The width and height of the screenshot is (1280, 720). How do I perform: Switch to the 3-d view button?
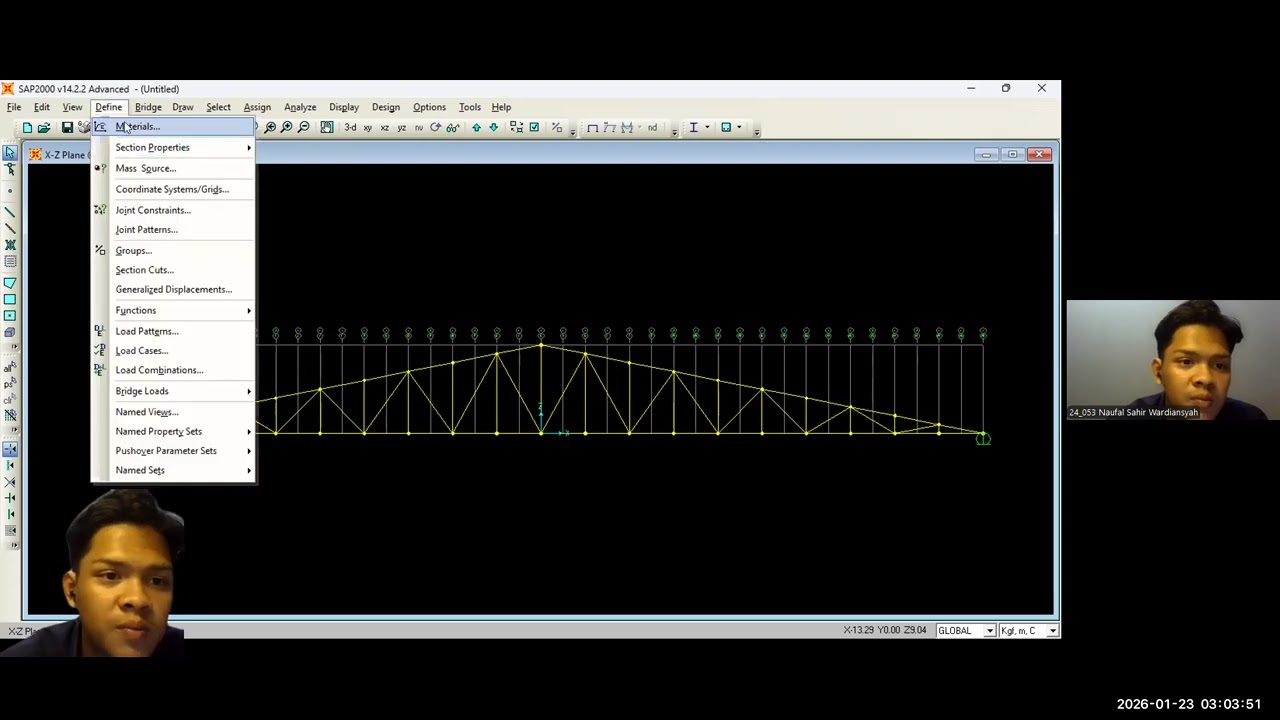point(350,128)
